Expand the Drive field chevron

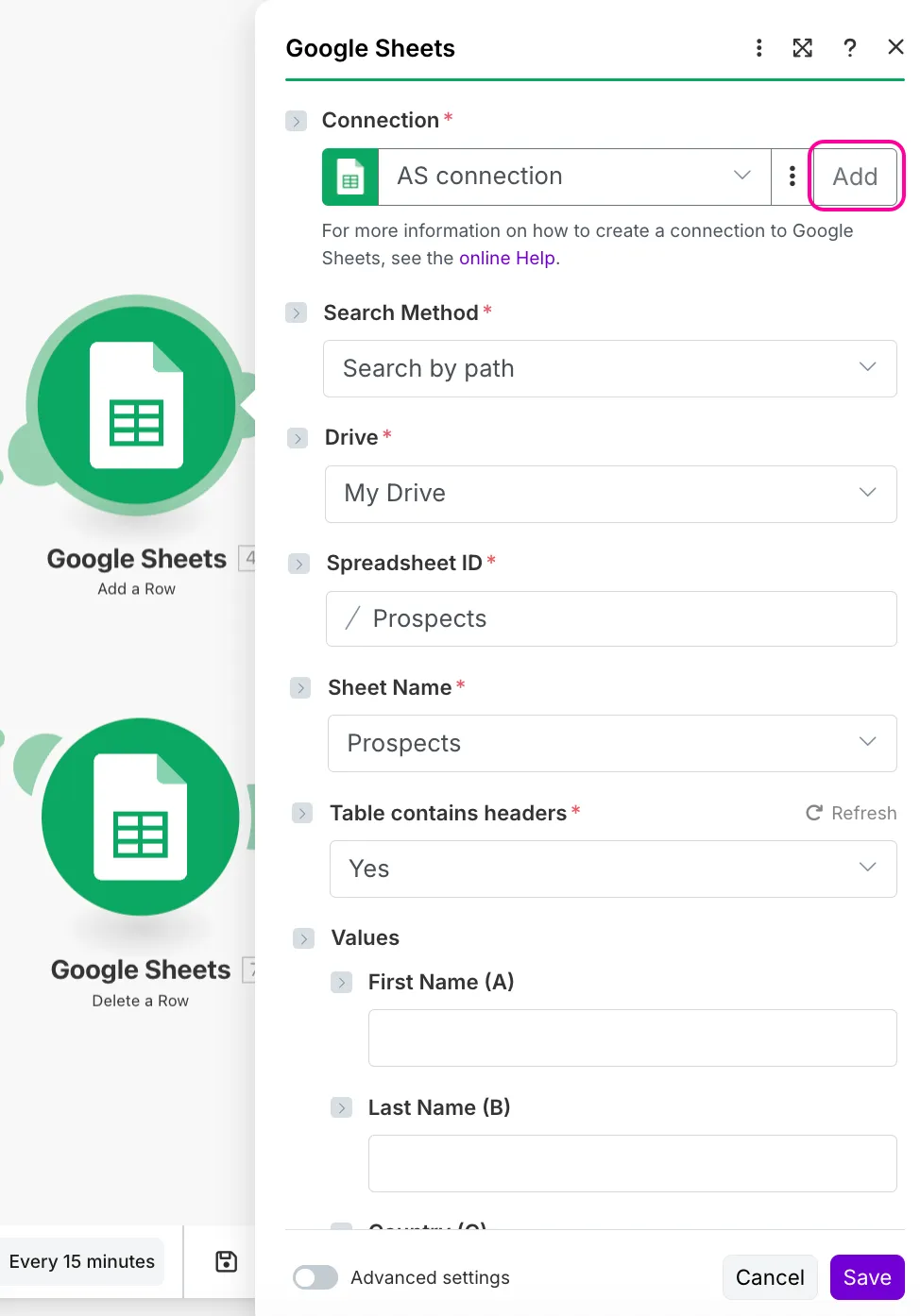click(298, 438)
